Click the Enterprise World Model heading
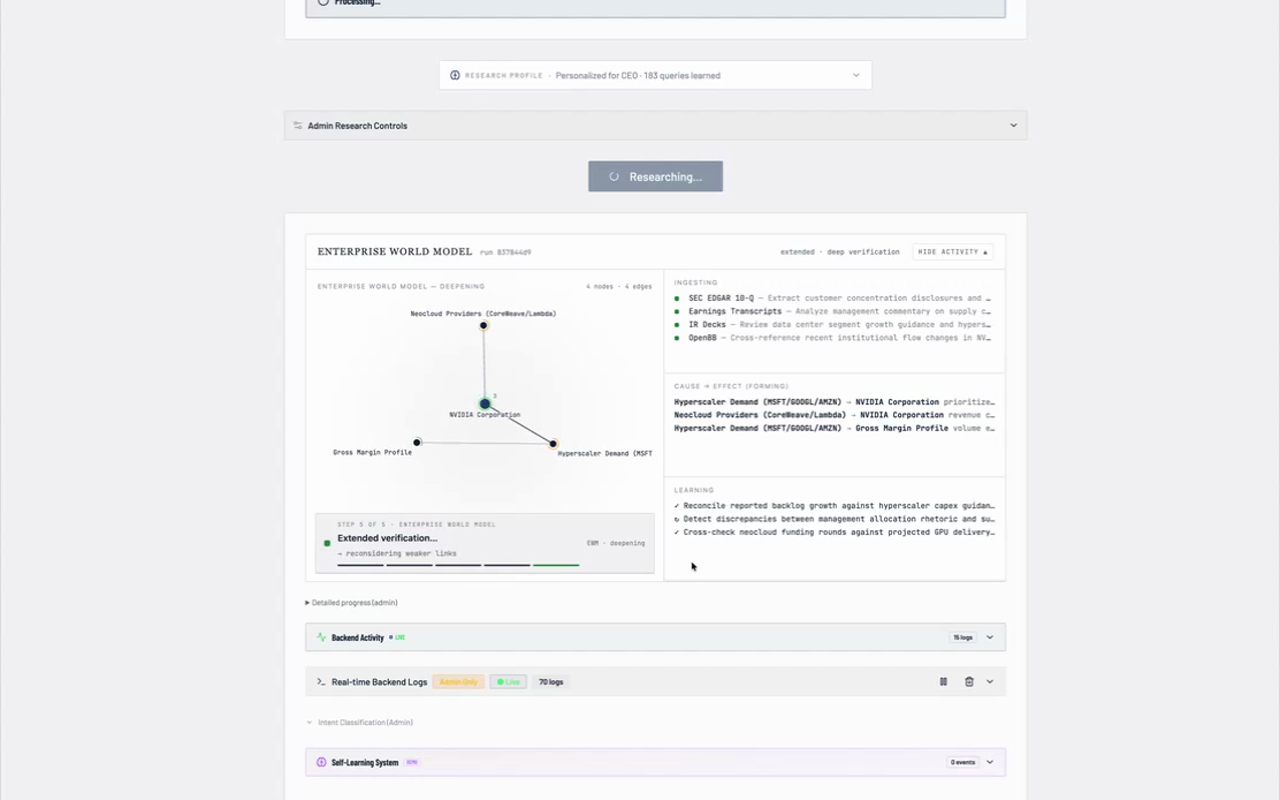The height and width of the screenshot is (800, 1280). coord(395,252)
